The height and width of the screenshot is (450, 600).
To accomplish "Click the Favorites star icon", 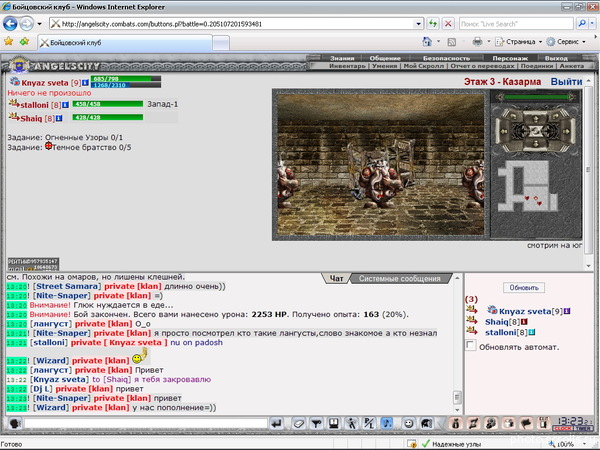I will (x=8, y=41).
